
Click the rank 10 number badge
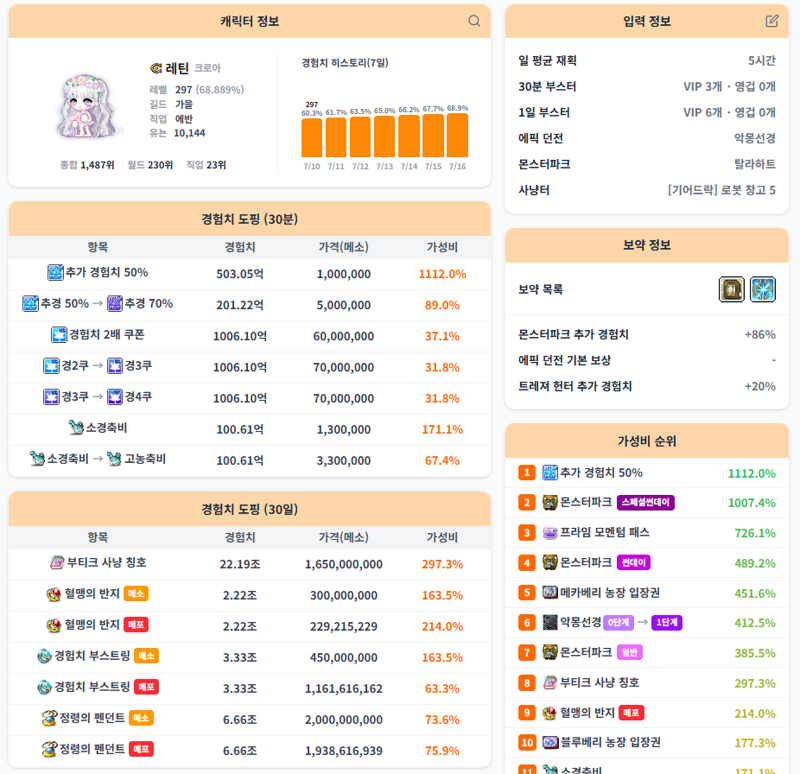coord(527,742)
